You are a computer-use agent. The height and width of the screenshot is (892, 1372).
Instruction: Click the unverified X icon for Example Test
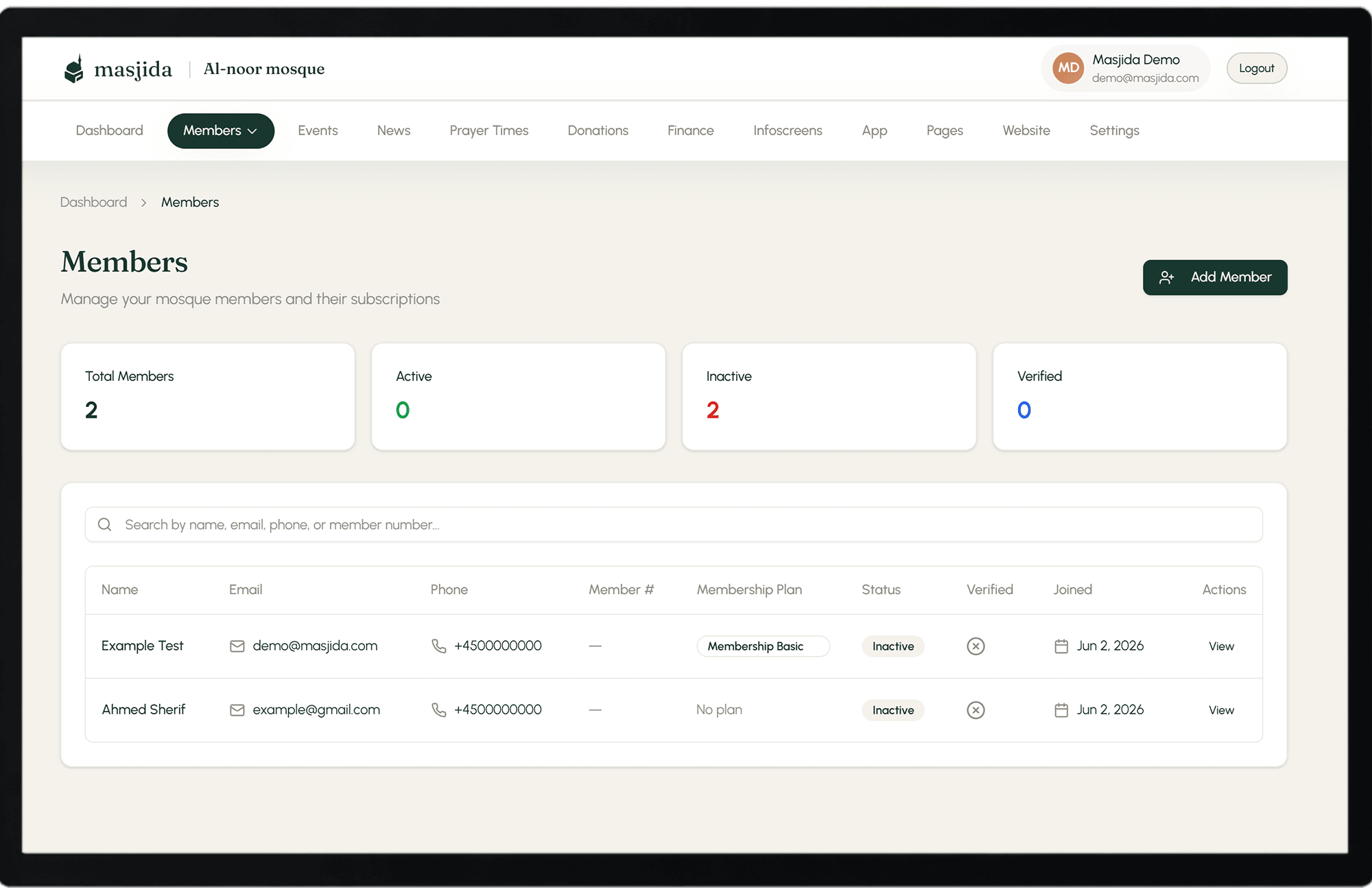pos(975,646)
